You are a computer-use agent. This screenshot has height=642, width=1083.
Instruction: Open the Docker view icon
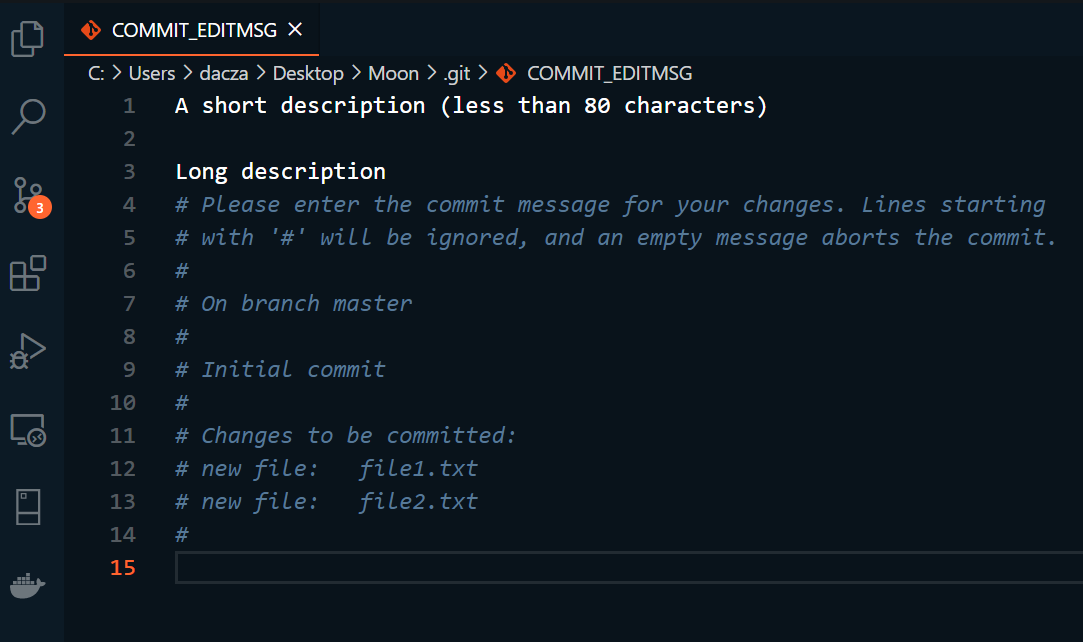[x=28, y=586]
